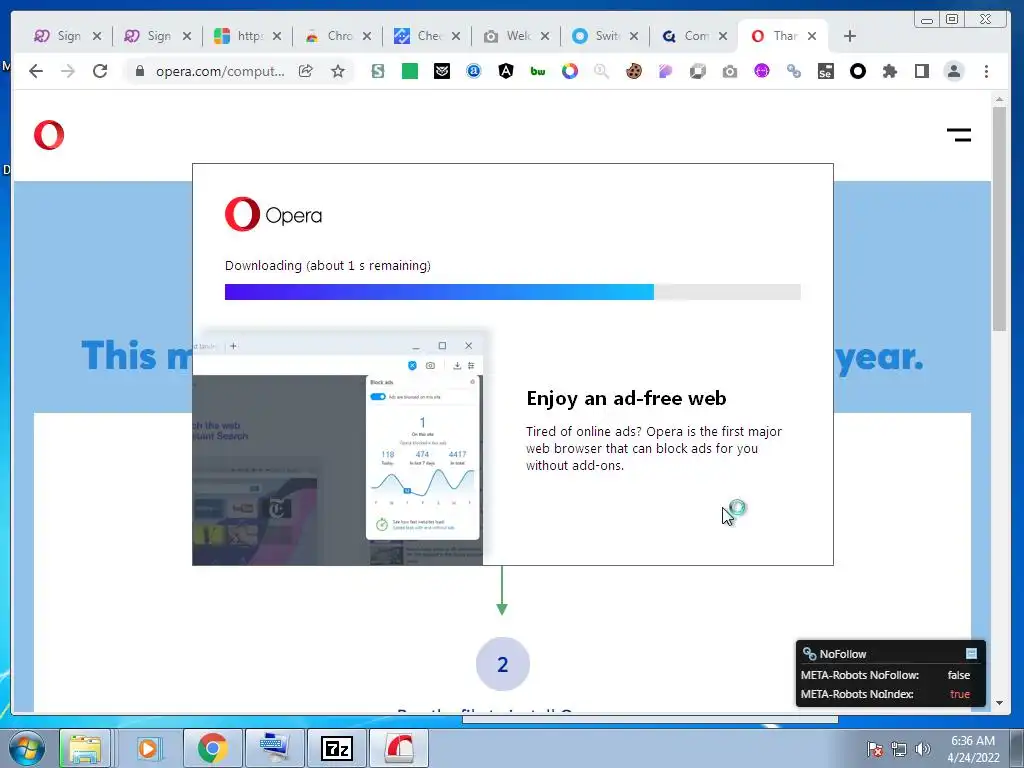1024x768 pixels.
Task: Click the red Opera logo on the page header
Action: pyautogui.click(x=49, y=135)
